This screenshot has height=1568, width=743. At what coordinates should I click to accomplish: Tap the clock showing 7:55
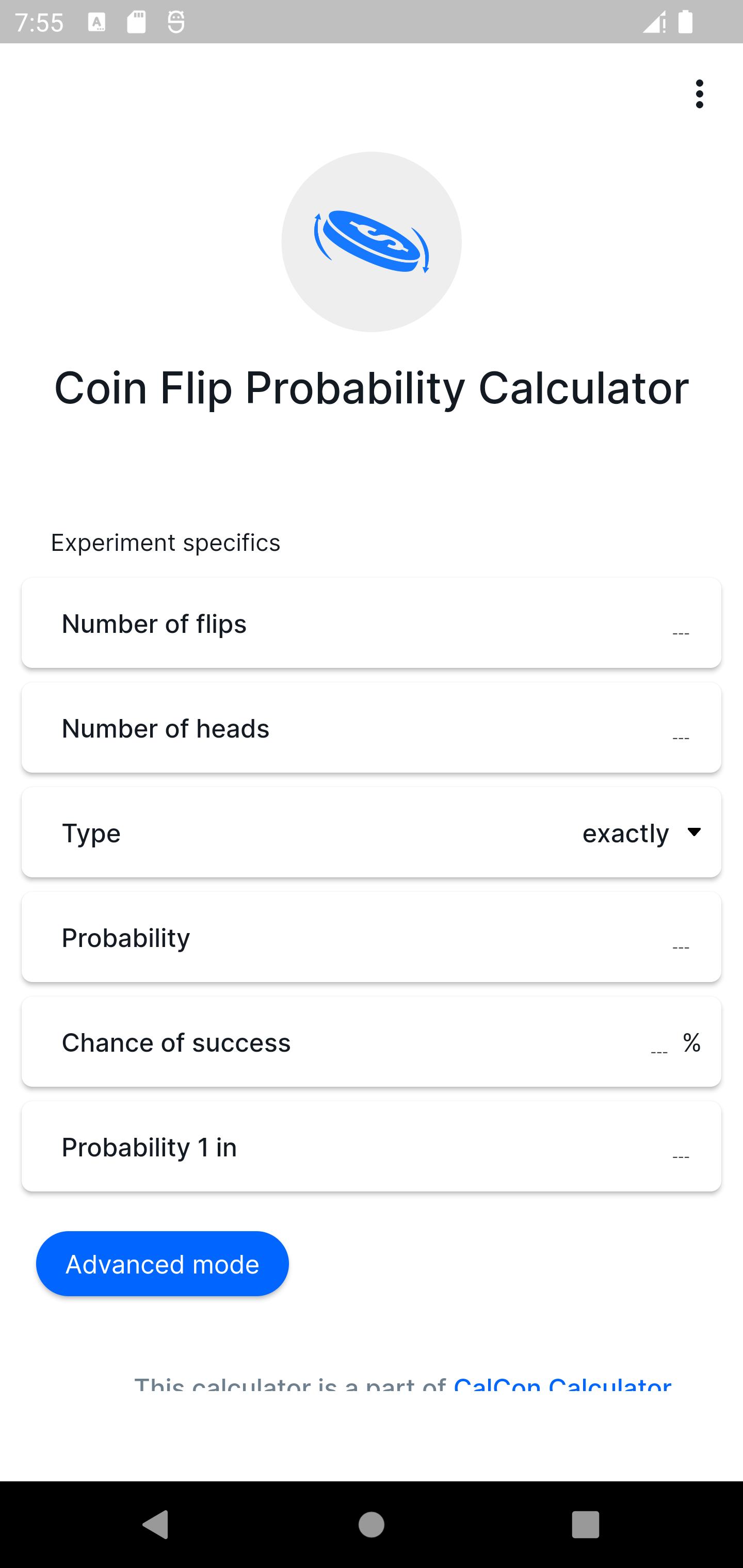click(x=39, y=22)
